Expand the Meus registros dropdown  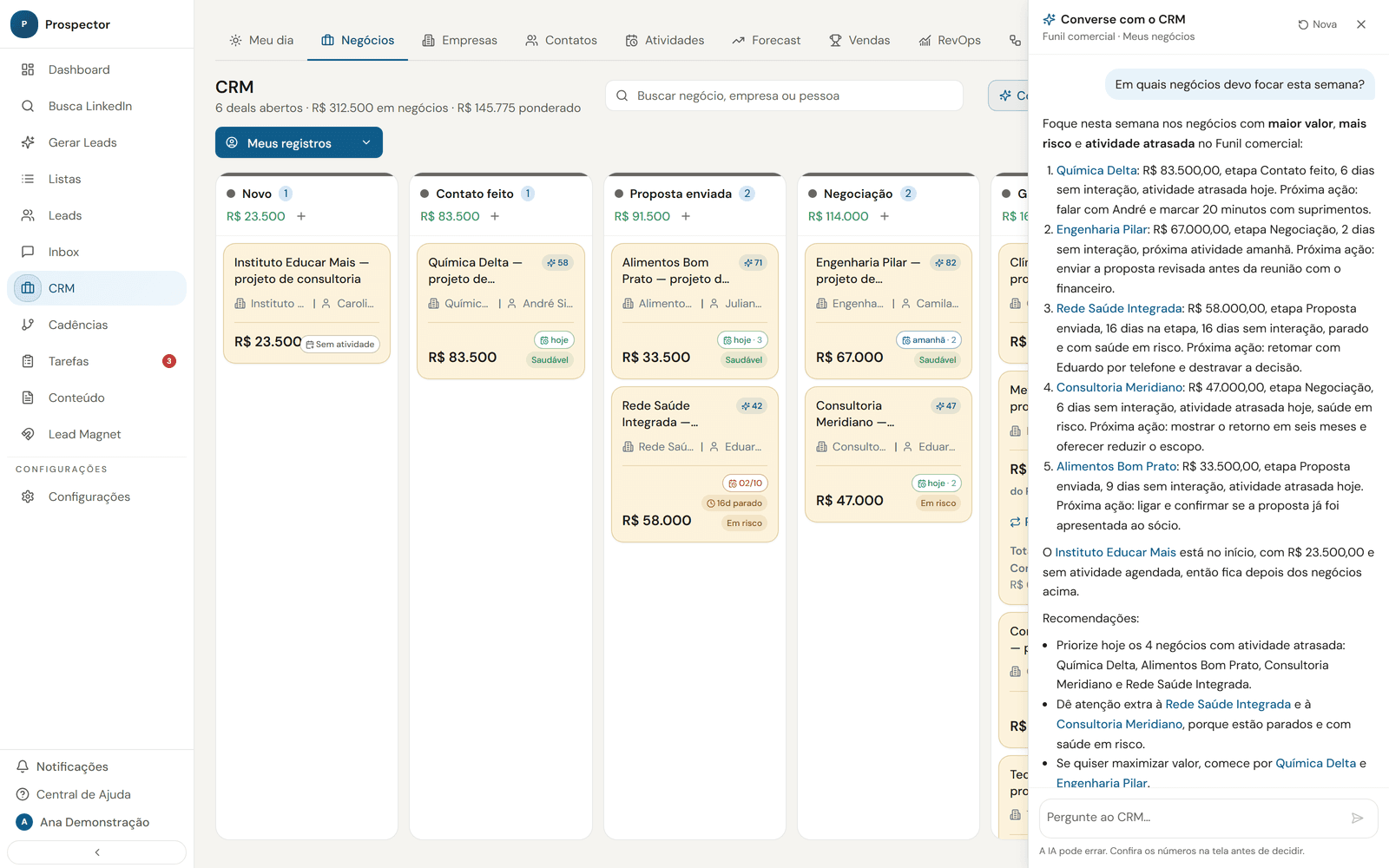(299, 142)
